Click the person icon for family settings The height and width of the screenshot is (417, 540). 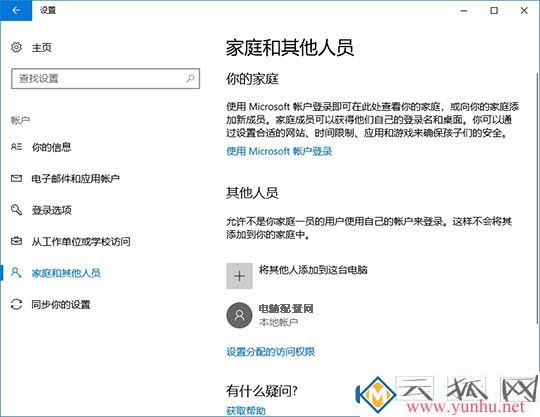pos(16,272)
